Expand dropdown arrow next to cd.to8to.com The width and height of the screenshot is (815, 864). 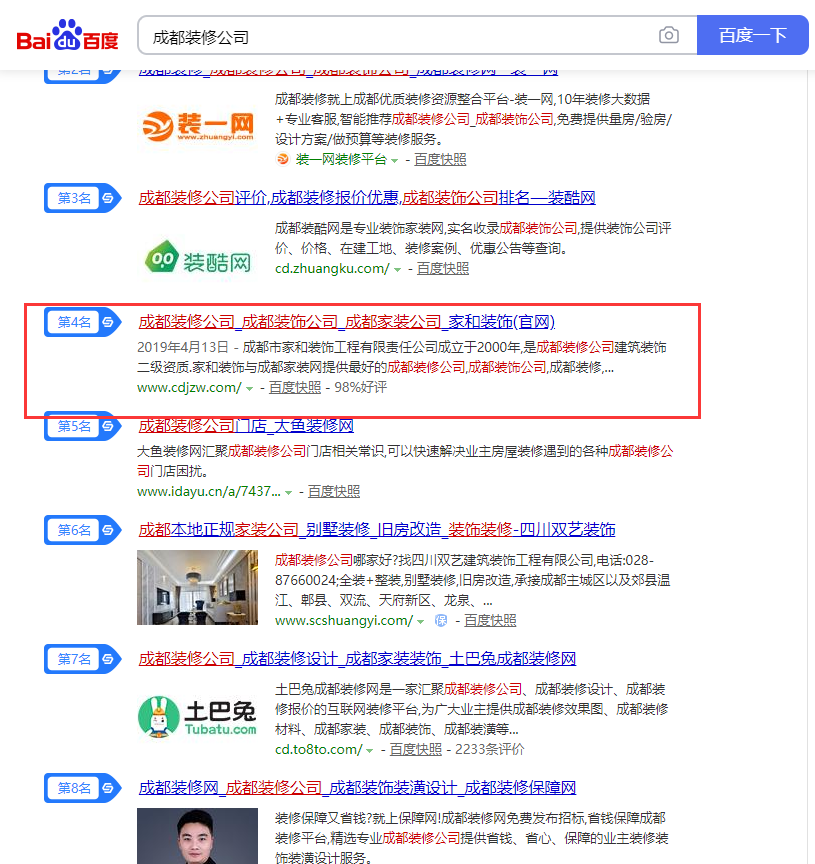(370, 750)
